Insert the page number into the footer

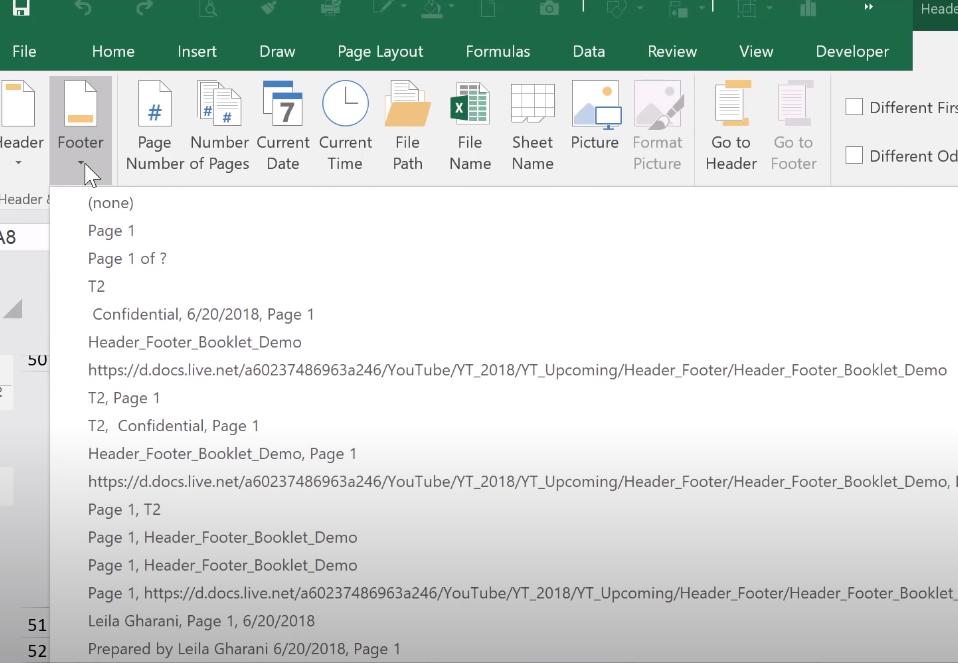click(154, 125)
